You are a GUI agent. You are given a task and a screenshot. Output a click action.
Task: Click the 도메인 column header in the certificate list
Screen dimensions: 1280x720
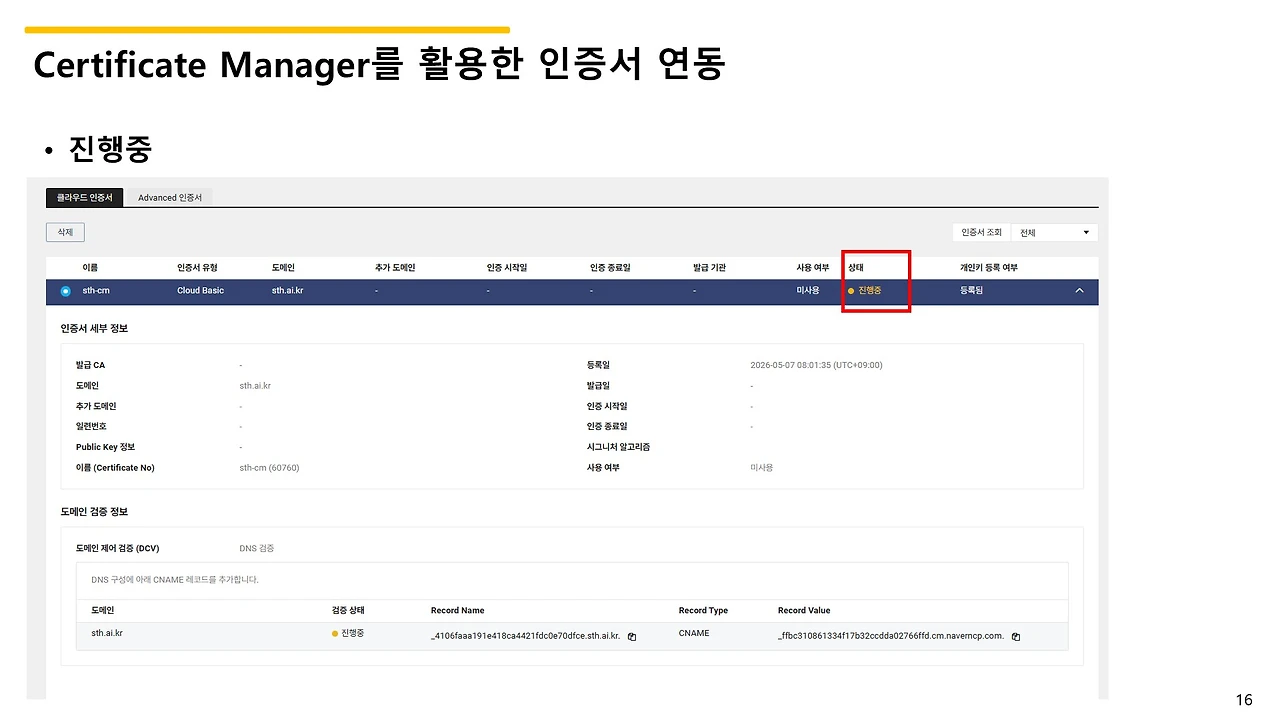coord(283,268)
